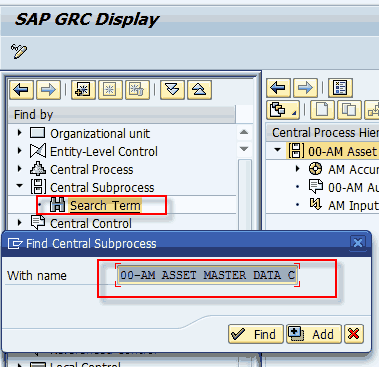Expand Central Process node
The image size is (379, 367).
pyautogui.click(x=19, y=169)
